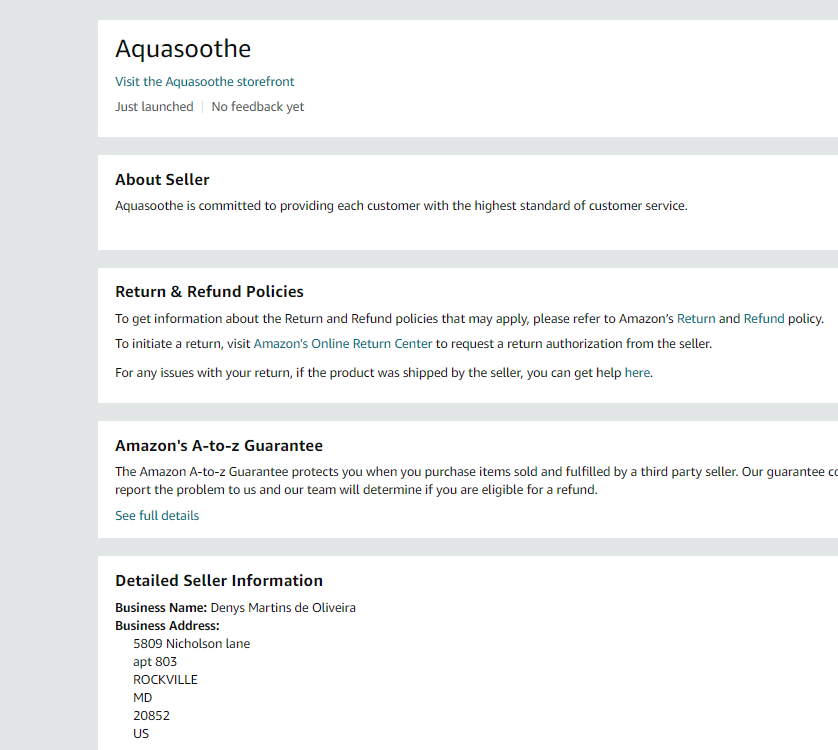Click the seller name Denys Martins de Oliveira
This screenshot has height=750, width=838.
click(283, 608)
